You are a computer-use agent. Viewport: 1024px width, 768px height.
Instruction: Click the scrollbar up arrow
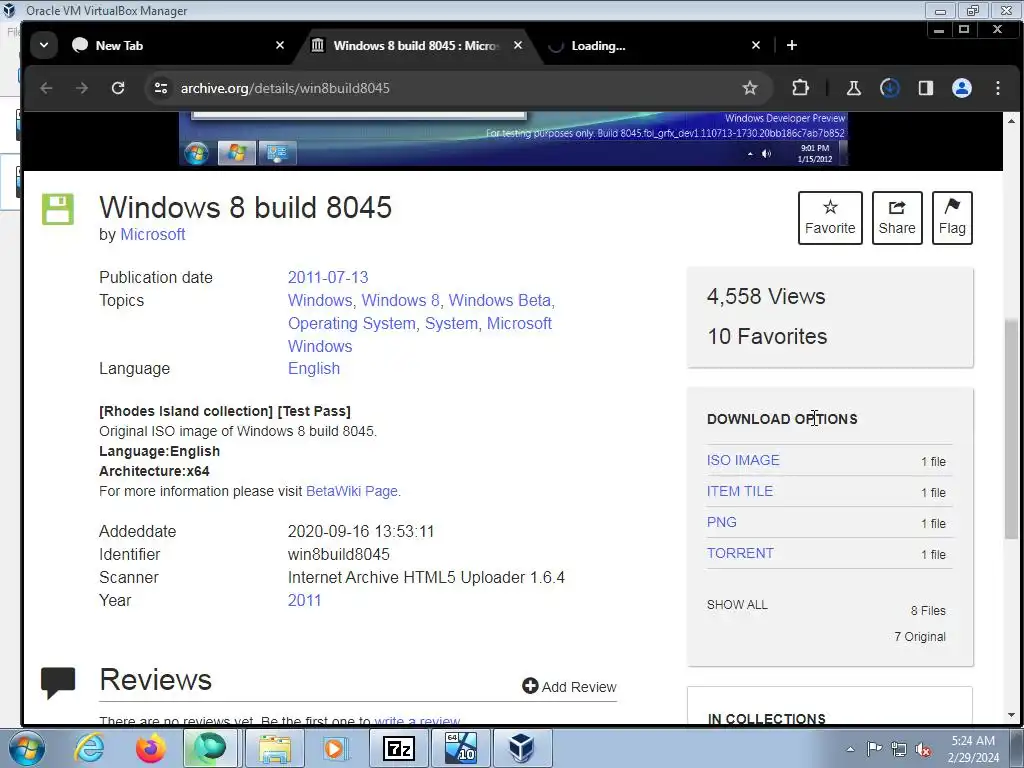pos(1011,121)
